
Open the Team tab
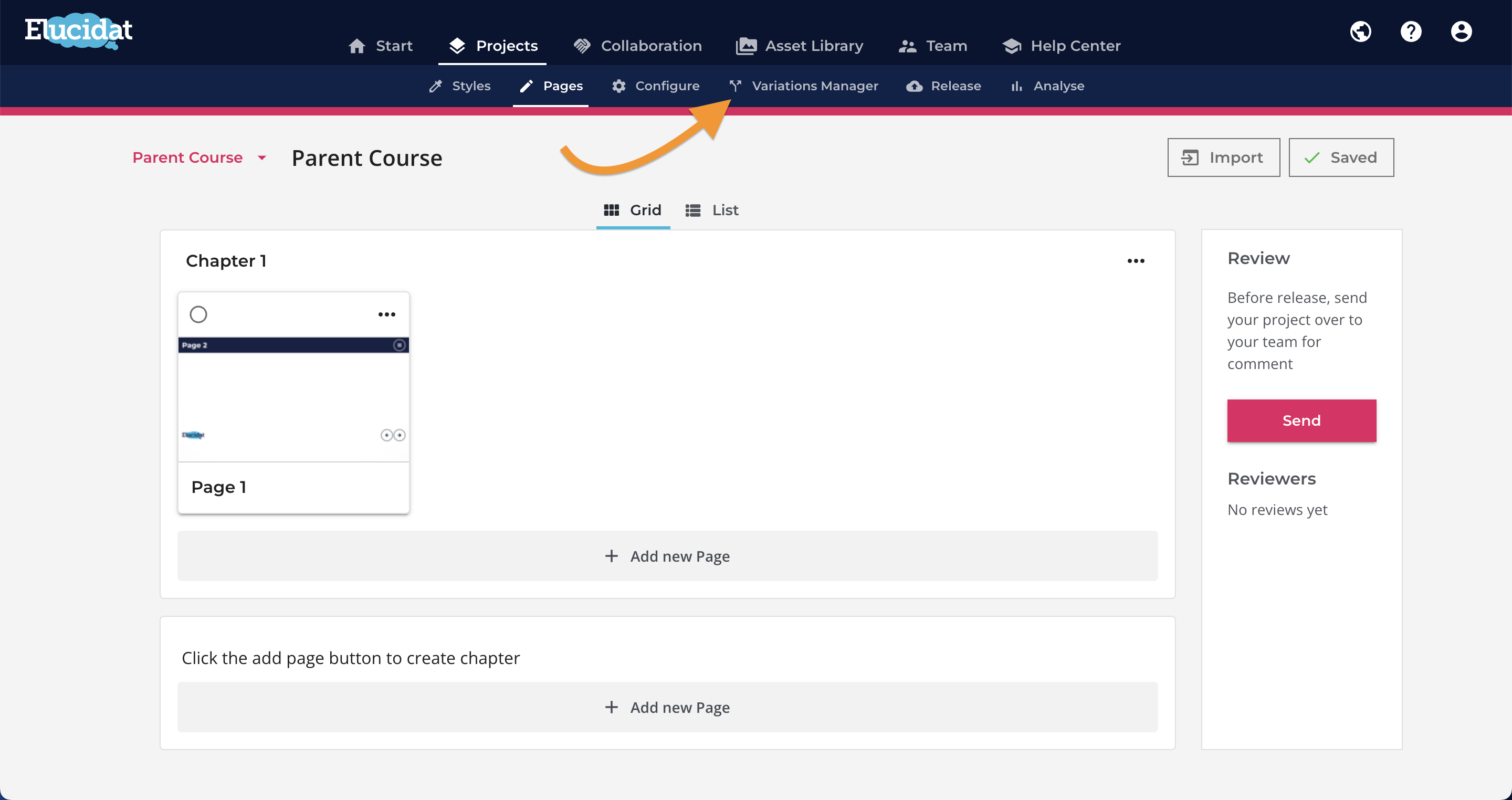coord(933,46)
